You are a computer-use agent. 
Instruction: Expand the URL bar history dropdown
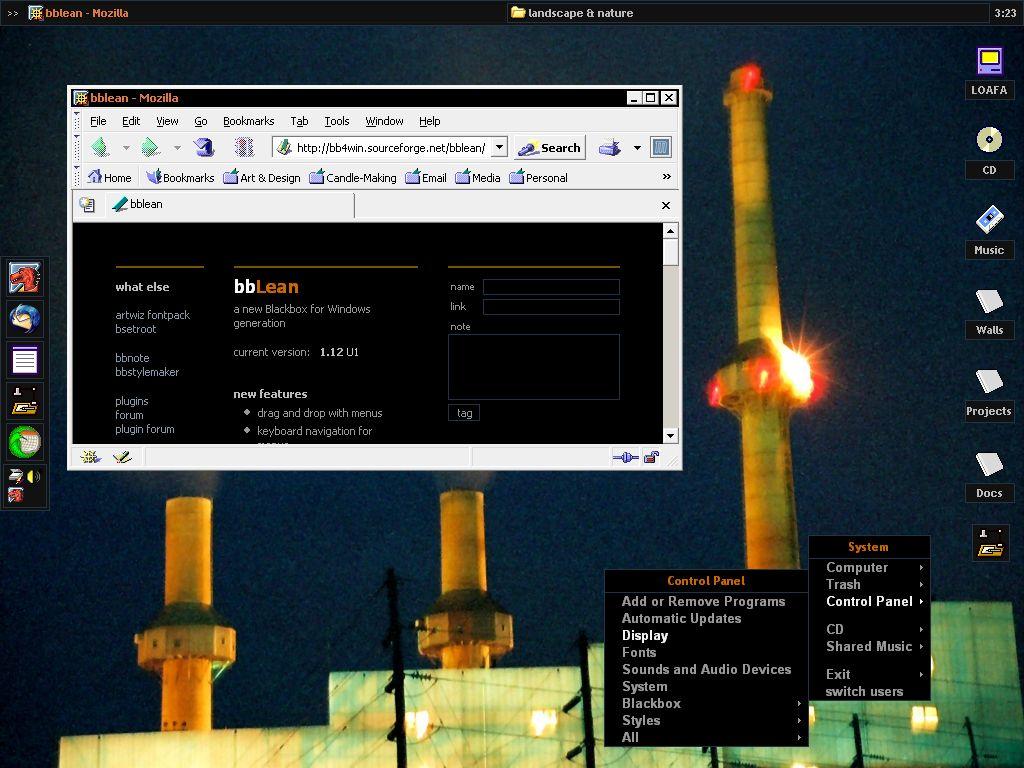click(500, 147)
